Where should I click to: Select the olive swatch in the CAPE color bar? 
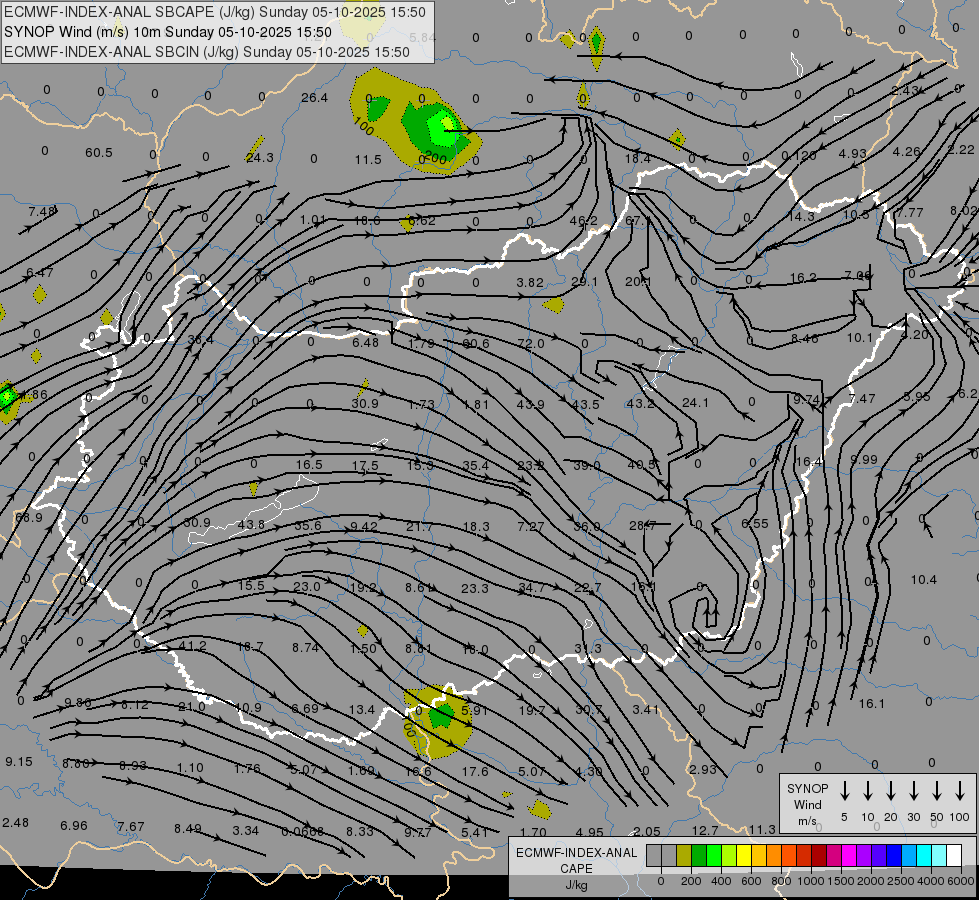(684, 856)
